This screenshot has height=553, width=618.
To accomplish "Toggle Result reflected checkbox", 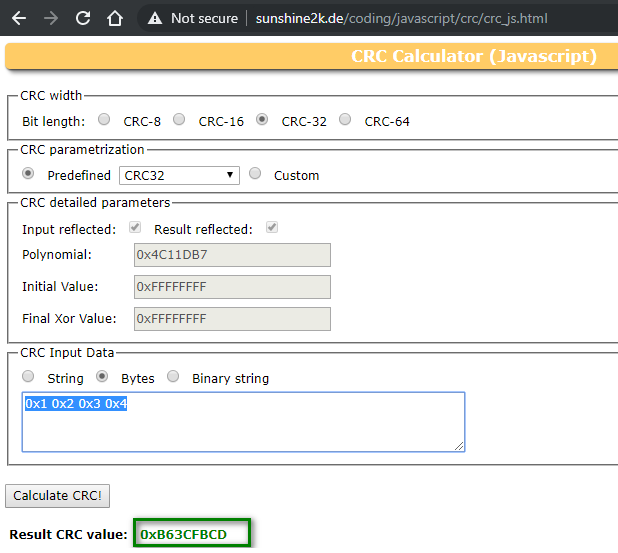I will coord(271,228).
